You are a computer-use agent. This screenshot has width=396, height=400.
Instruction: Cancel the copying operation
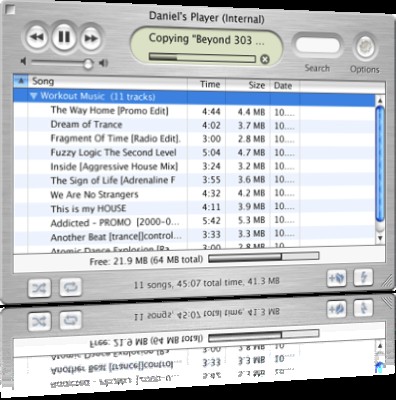(x=264, y=59)
